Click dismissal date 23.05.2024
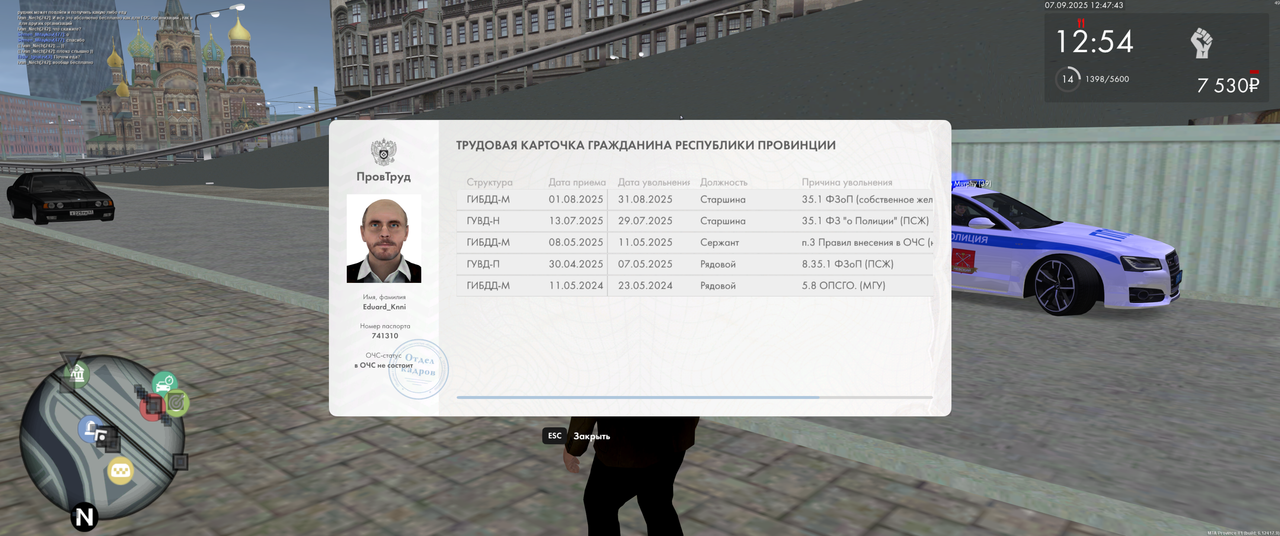Image resolution: width=1280 pixels, height=536 pixels. (645, 286)
